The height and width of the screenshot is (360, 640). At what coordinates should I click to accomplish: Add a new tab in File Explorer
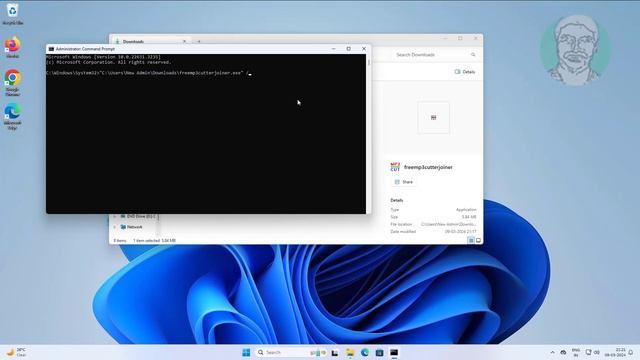(199, 41)
